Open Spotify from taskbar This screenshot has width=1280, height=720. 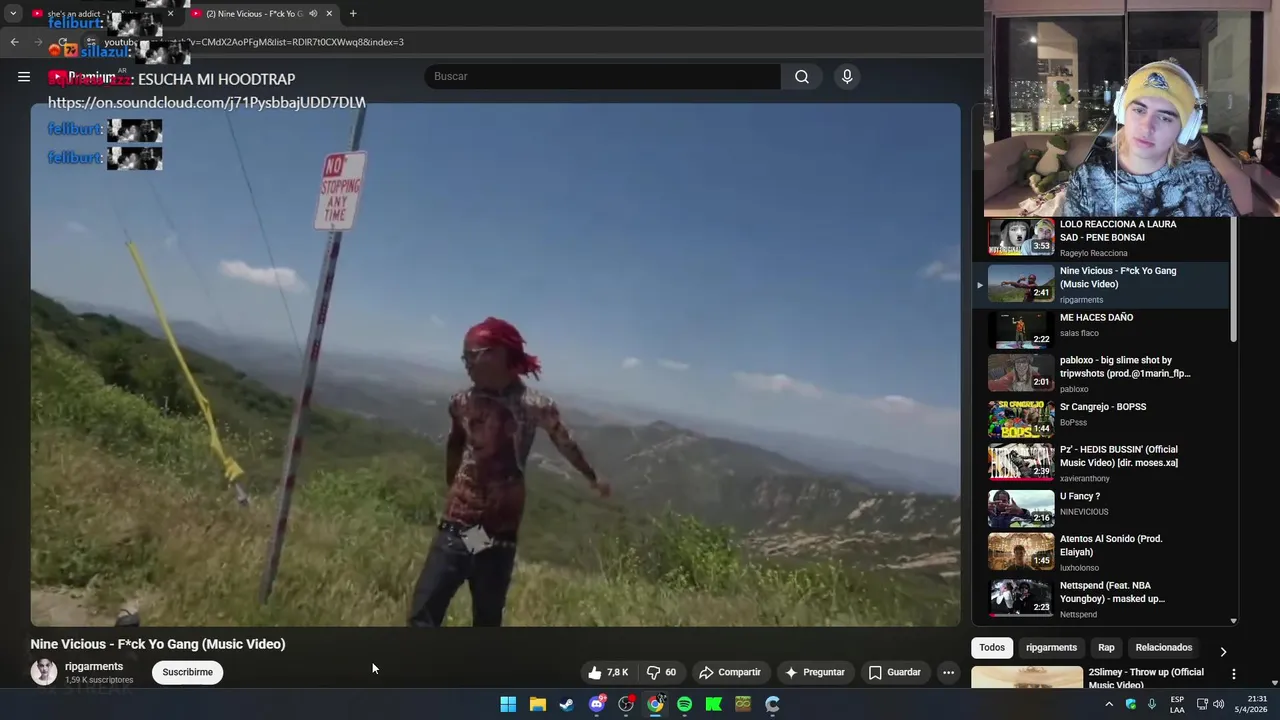pyautogui.click(x=684, y=704)
